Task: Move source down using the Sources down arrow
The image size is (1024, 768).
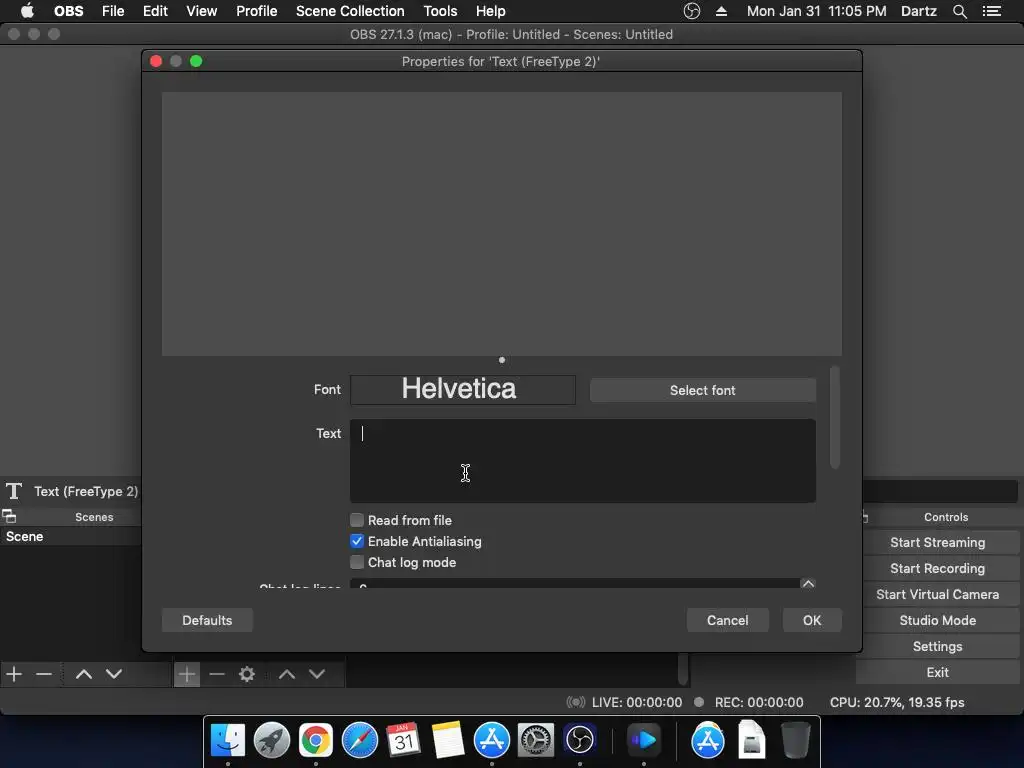Action: [x=317, y=674]
